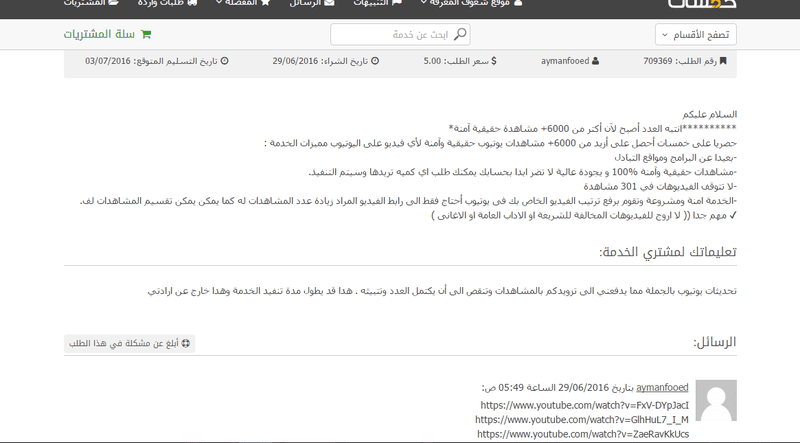Click the ابحث عن خدمة search field
This screenshot has height=443, width=800.
tap(400, 34)
